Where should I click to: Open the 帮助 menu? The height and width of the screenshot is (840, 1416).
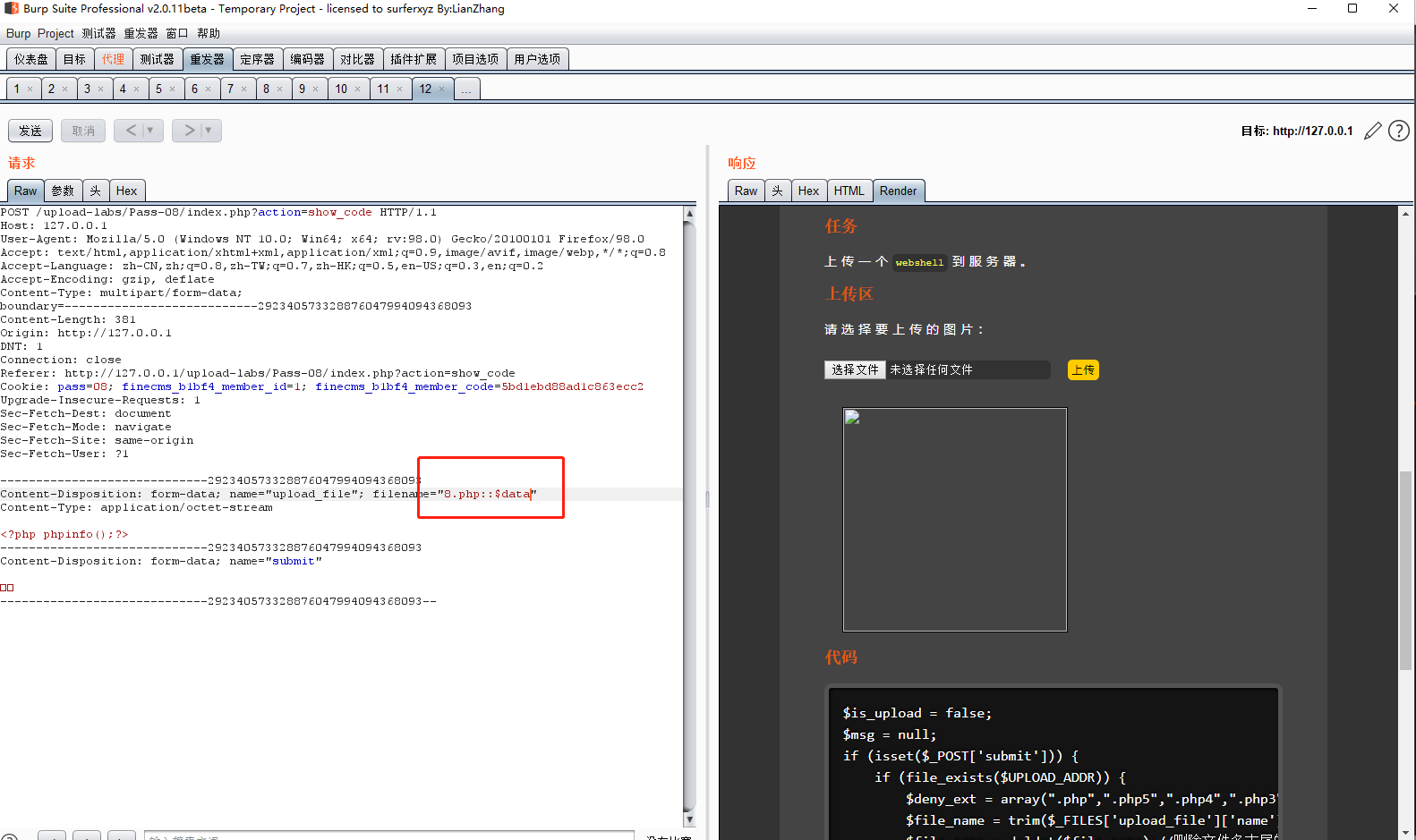click(209, 33)
